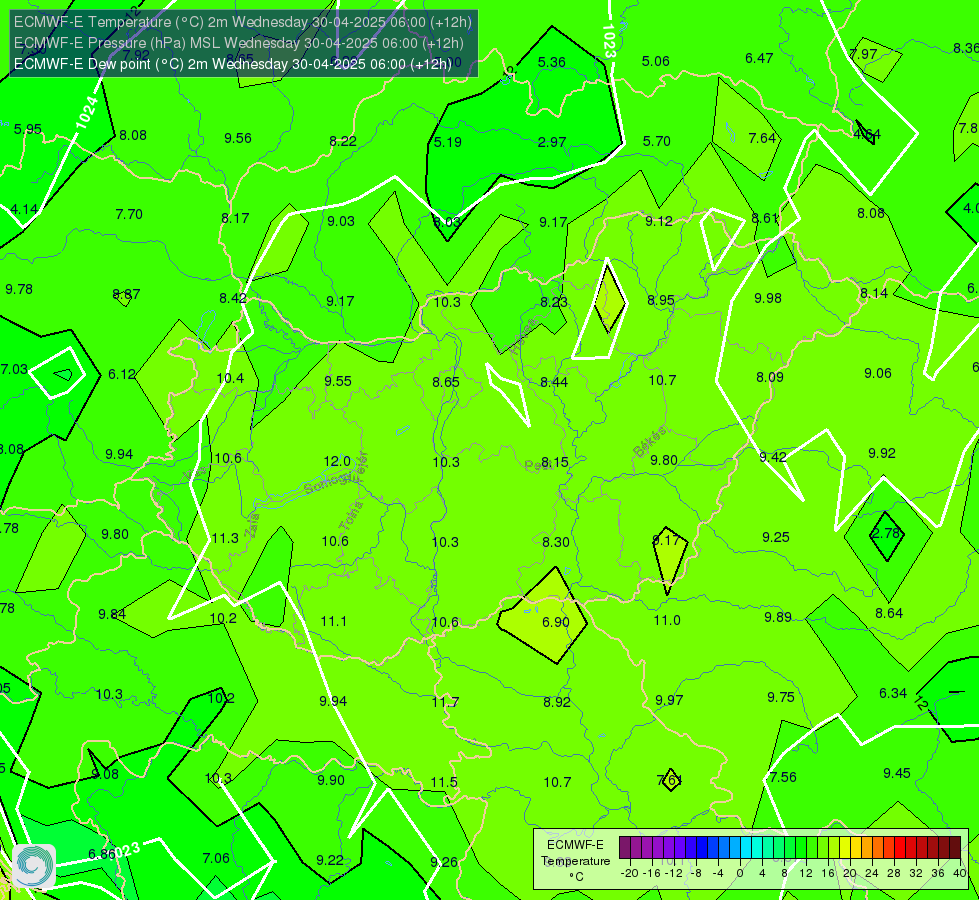
Task: Click the temperature value 9.06
Action: click(x=878, y=373)
